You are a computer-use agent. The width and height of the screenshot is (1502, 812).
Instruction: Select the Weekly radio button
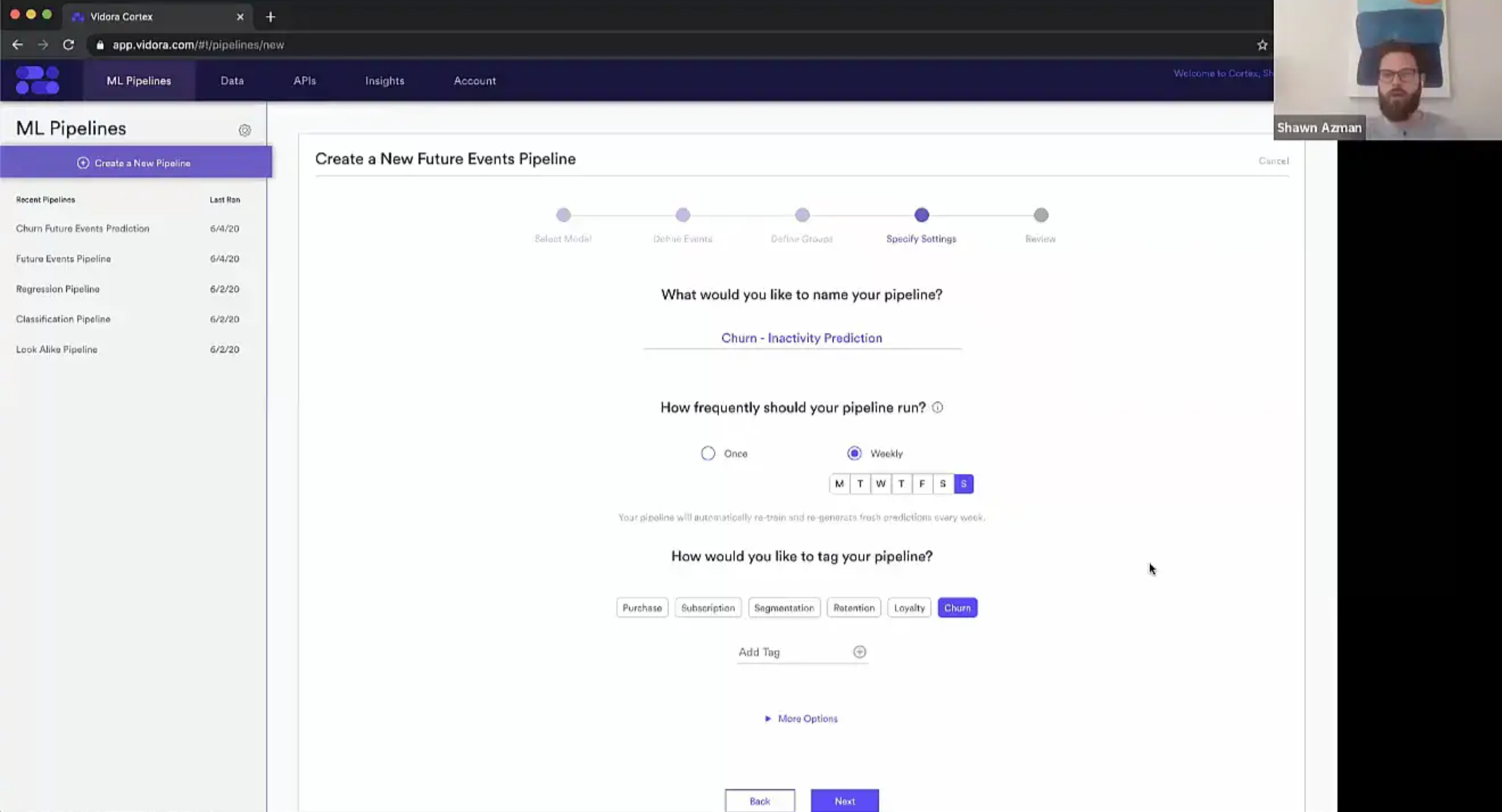tap(854, 453)
